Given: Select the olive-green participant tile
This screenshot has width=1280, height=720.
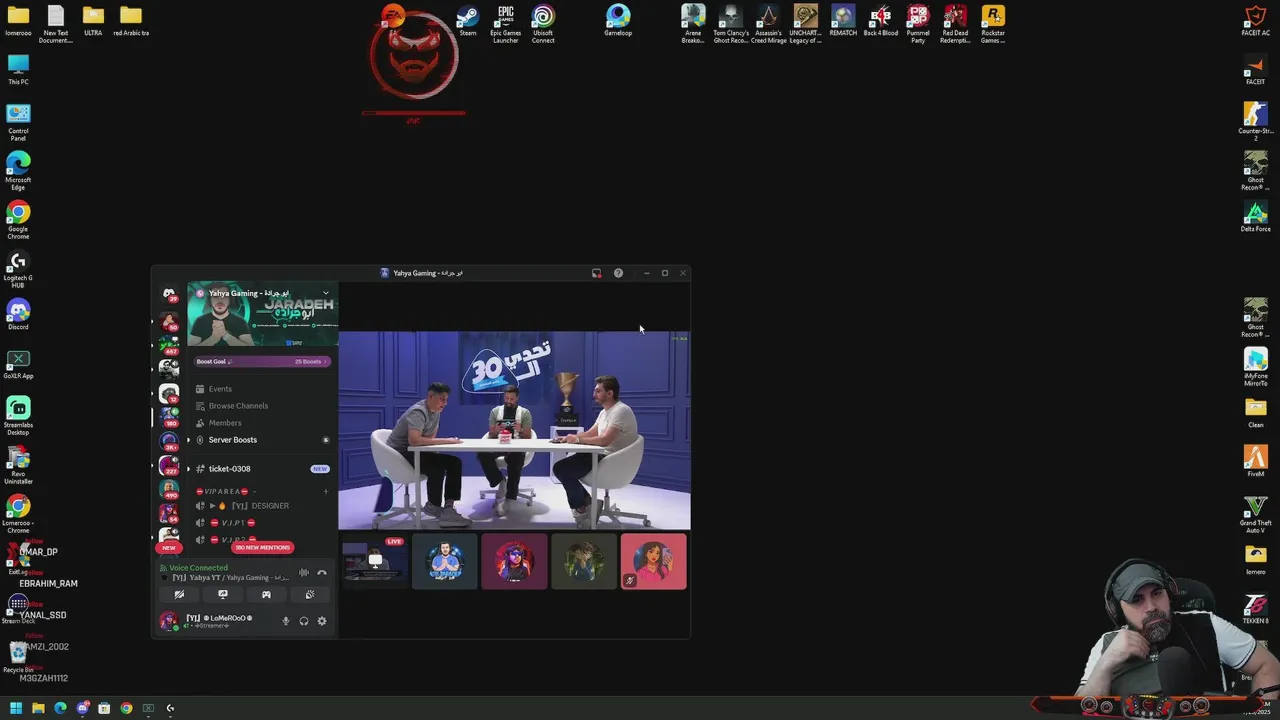Looking at the screenshot, I should pos(584,561).
